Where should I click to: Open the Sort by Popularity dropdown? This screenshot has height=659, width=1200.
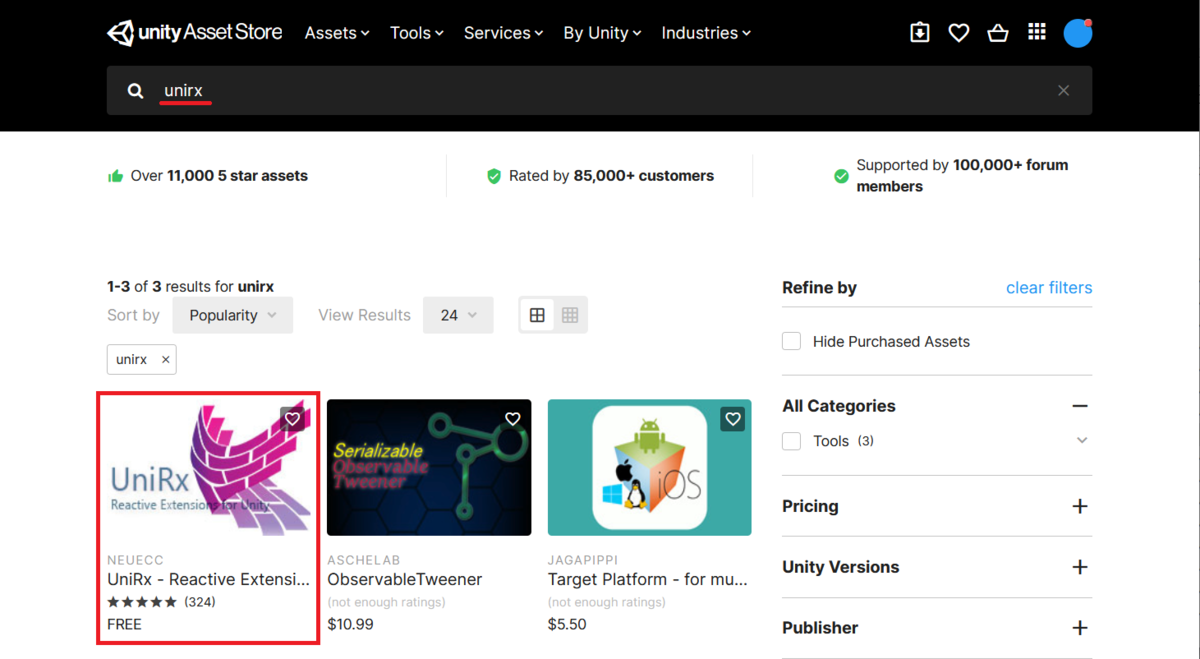(233, 315)
